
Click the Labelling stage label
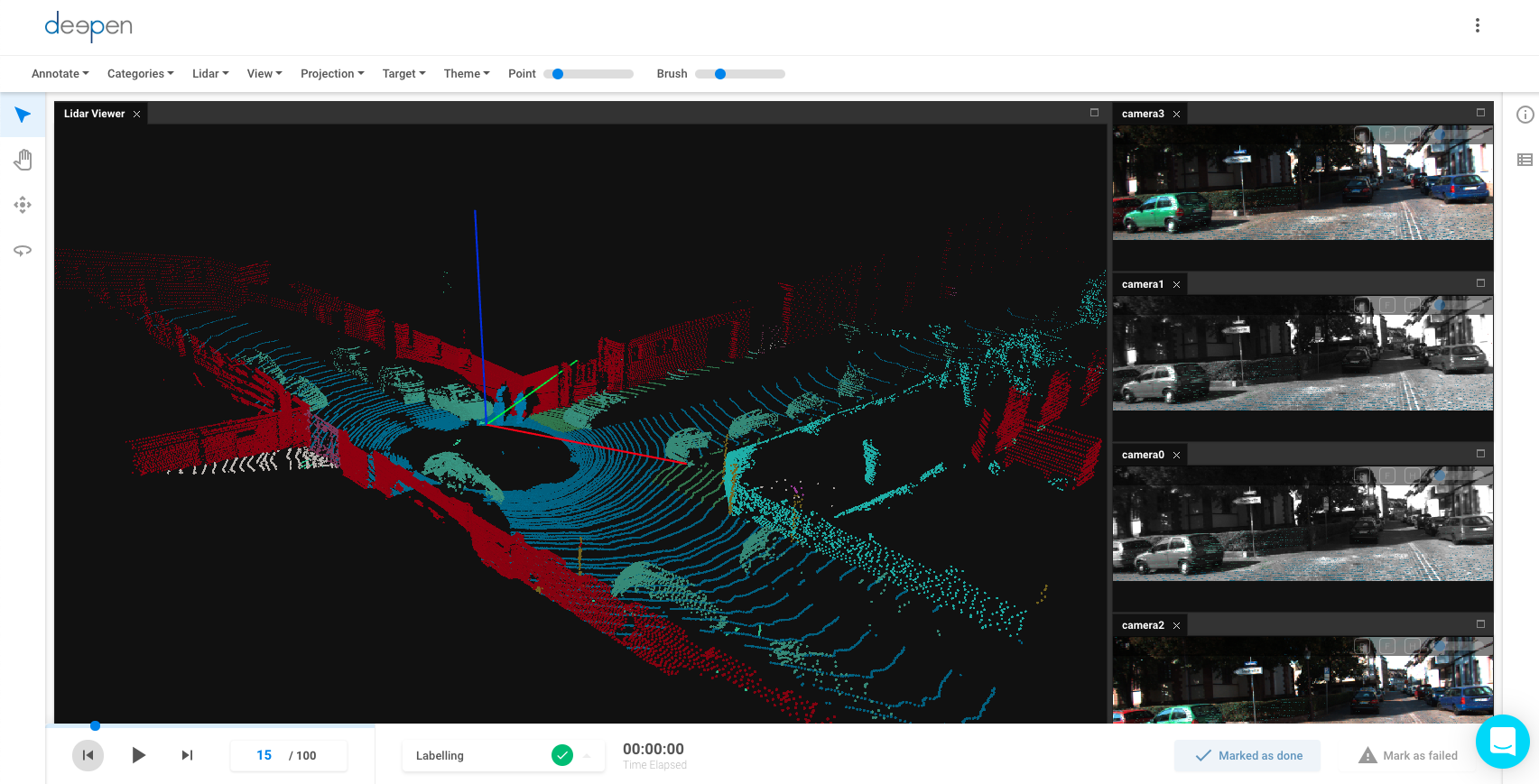440,756
